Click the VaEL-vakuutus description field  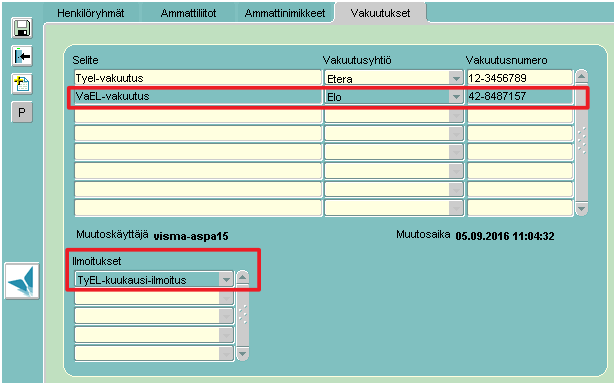tap(198, 96)
